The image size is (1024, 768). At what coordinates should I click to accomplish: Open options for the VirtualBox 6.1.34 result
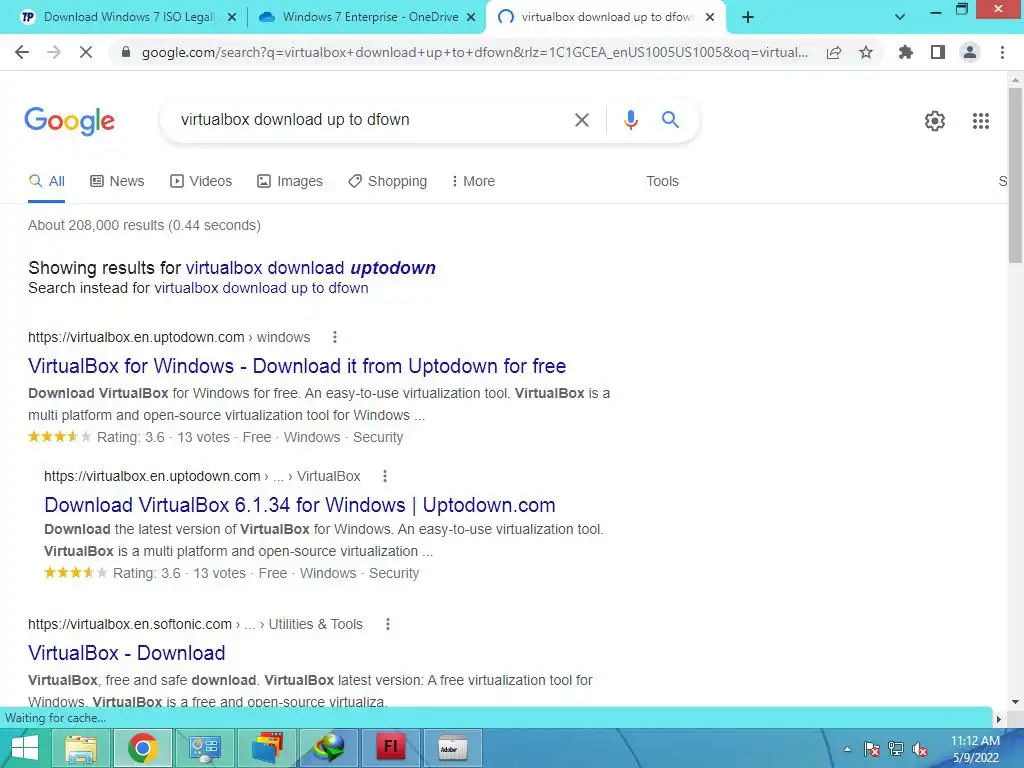pyautogui.click(x=385, y=476)
